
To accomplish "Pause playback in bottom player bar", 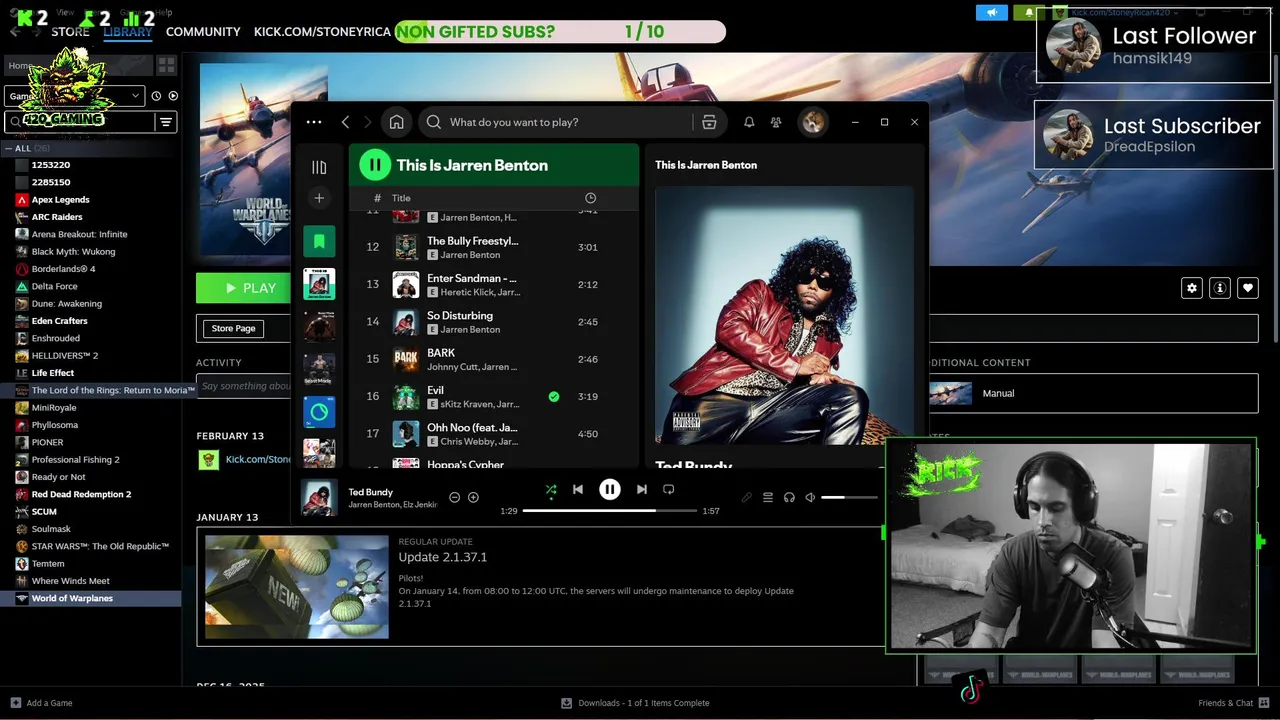I will point(609,489).
